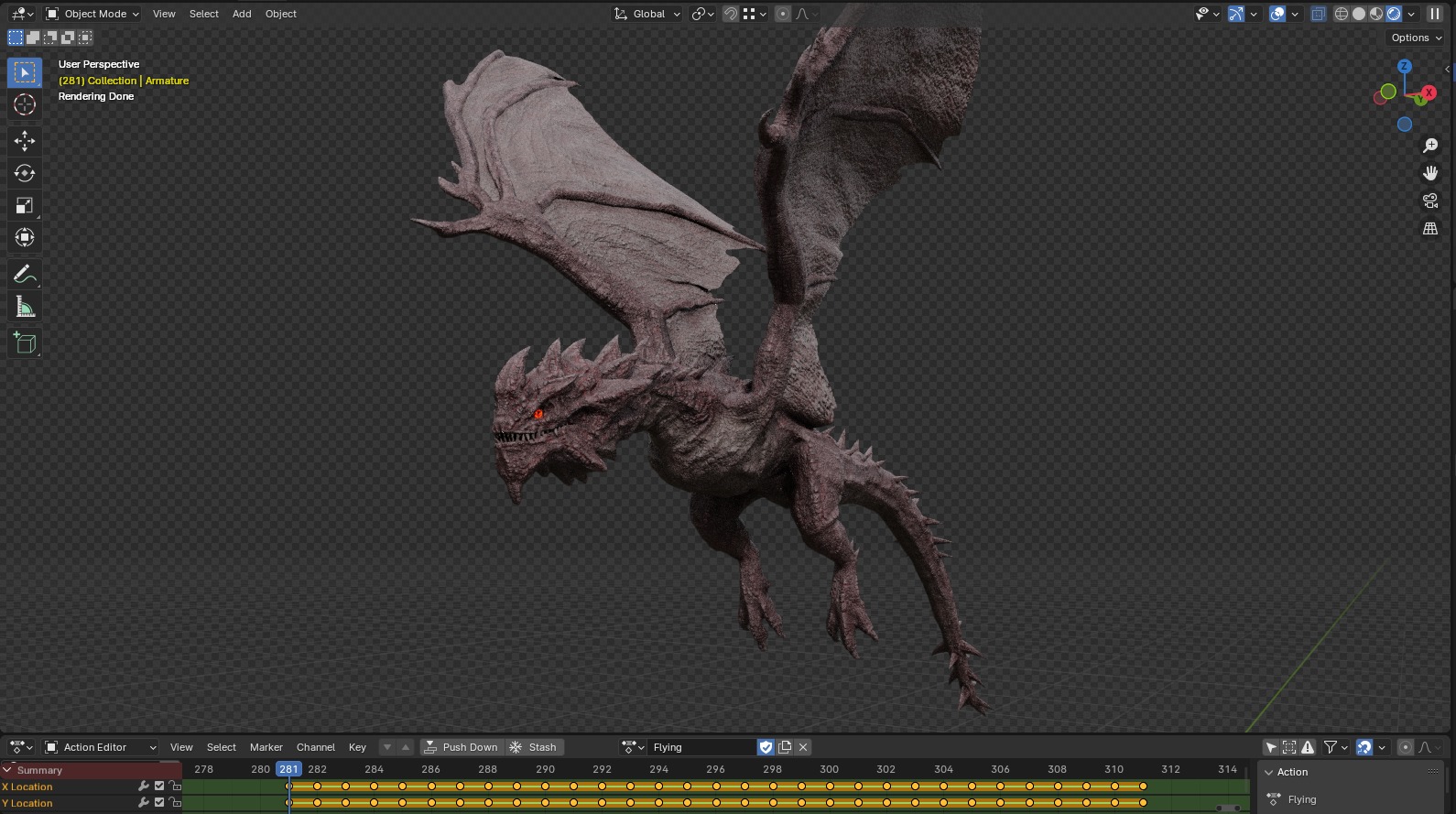
Task: Open Action Editor filters funnel dropdown
Action: [1336, 747]
